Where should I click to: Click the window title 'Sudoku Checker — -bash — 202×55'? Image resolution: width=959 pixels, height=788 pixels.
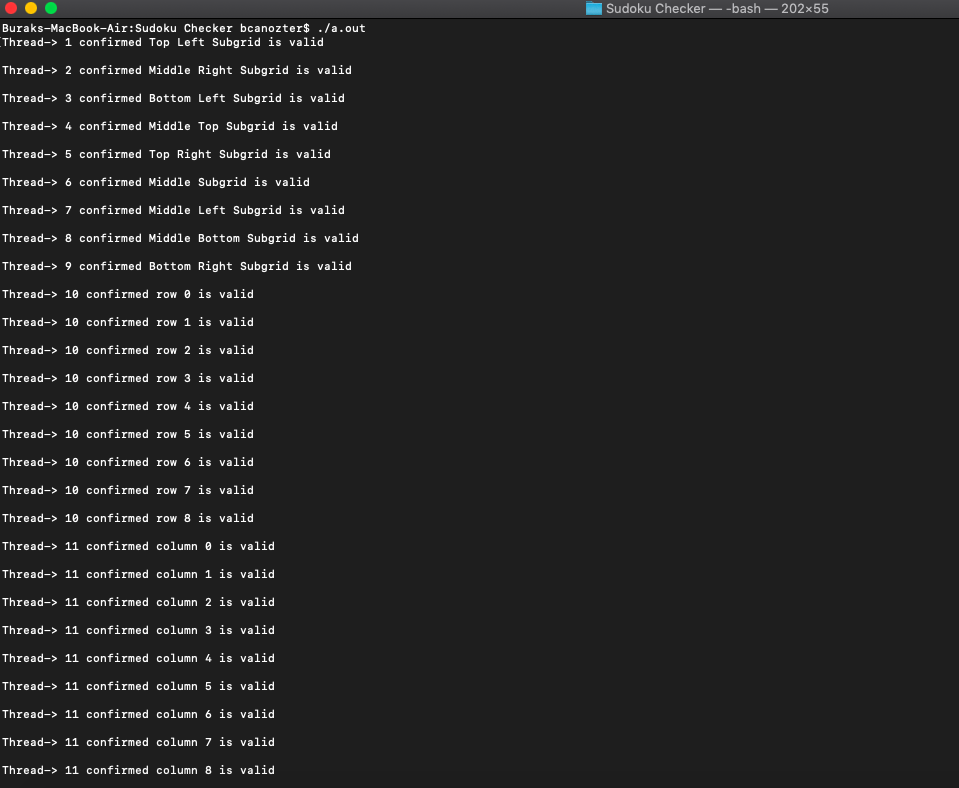coord(717,9)
